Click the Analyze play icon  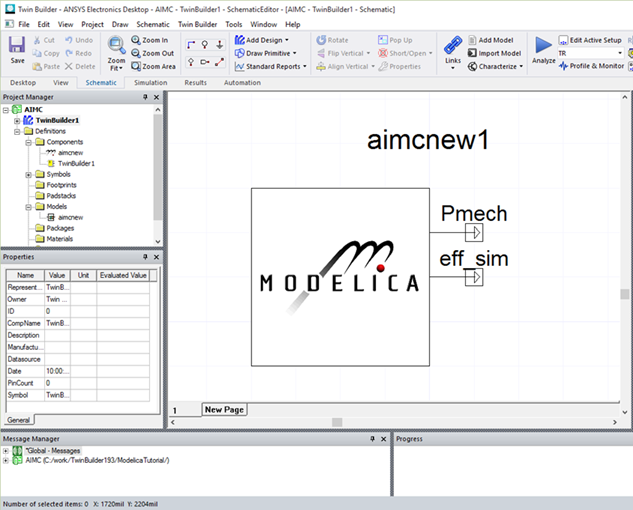point(543,45)
